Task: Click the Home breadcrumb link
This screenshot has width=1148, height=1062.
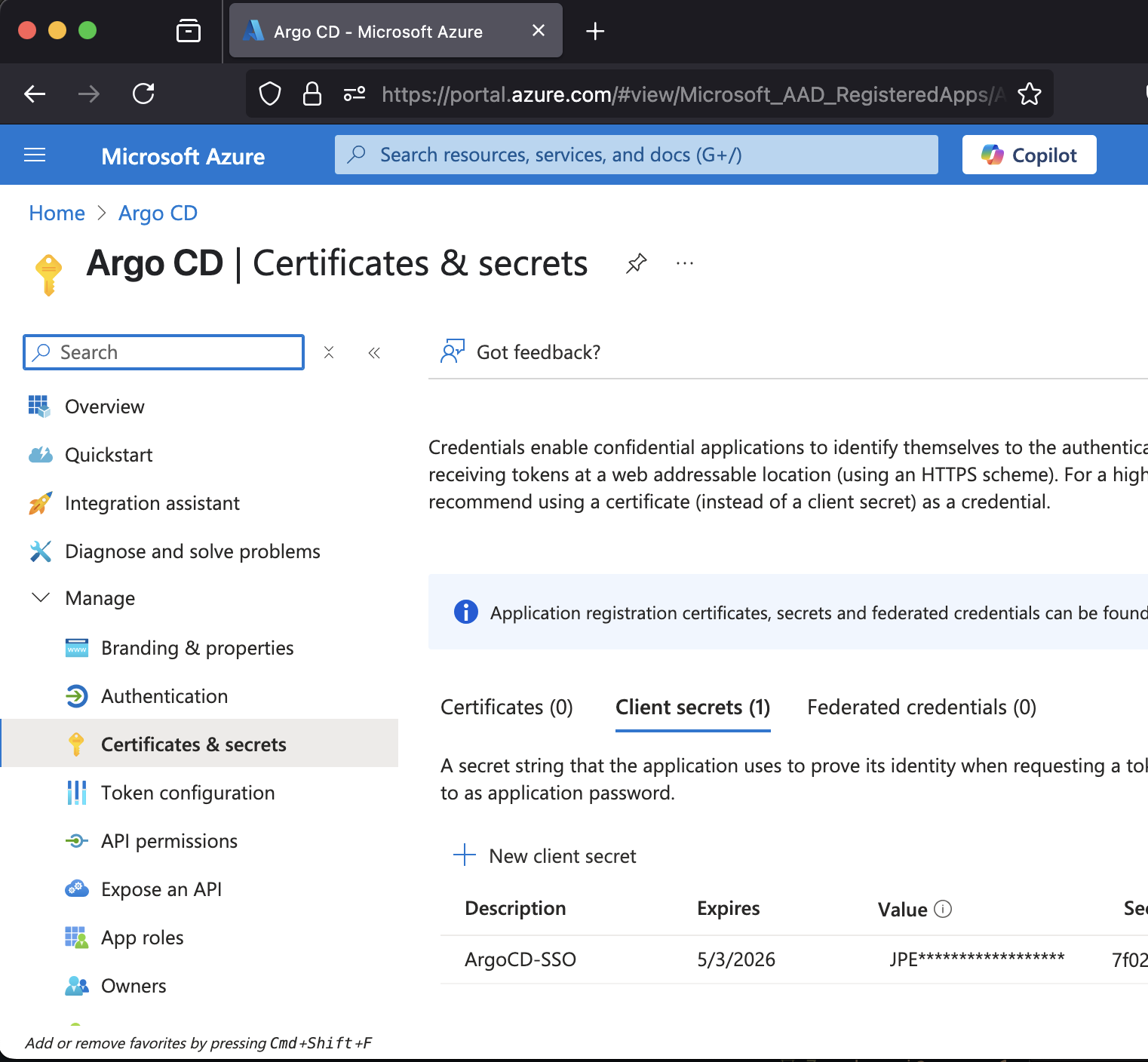Action: pyautogui.click(x=57, y=213)
